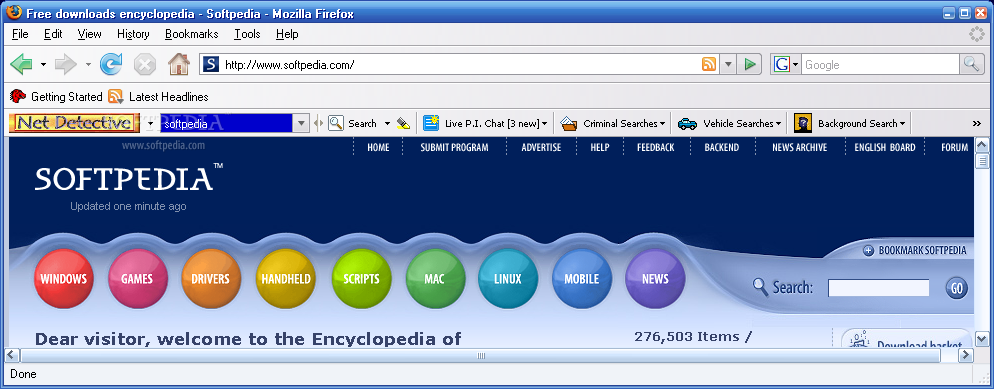Image resolution: width=994 pixels, height=389 pixels.
Task: Click the Getting Started bookmark icon
Action: tap(18, 96)
